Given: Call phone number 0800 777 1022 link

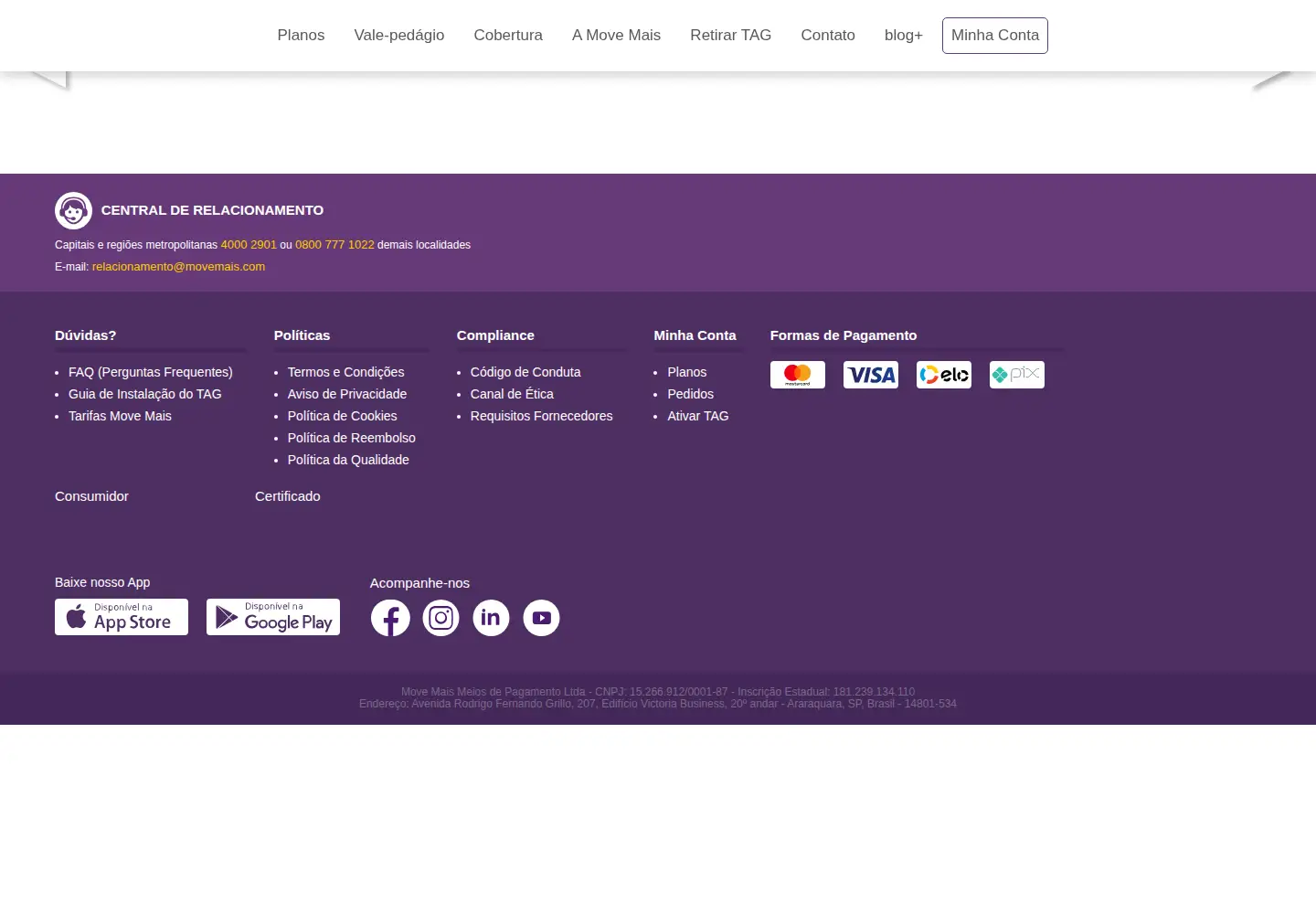Looking at the screenshot, I should point(334,245).
